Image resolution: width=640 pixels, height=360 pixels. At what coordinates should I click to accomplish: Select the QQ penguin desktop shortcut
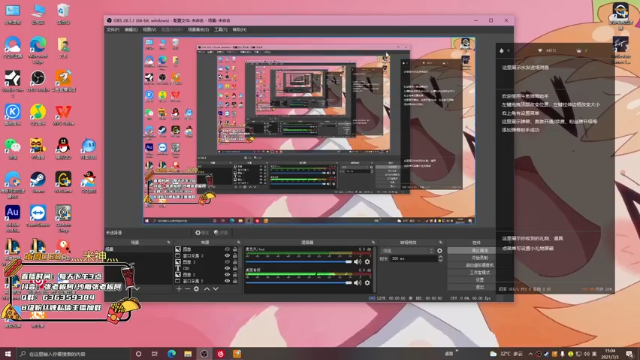(x=63, y=148)
